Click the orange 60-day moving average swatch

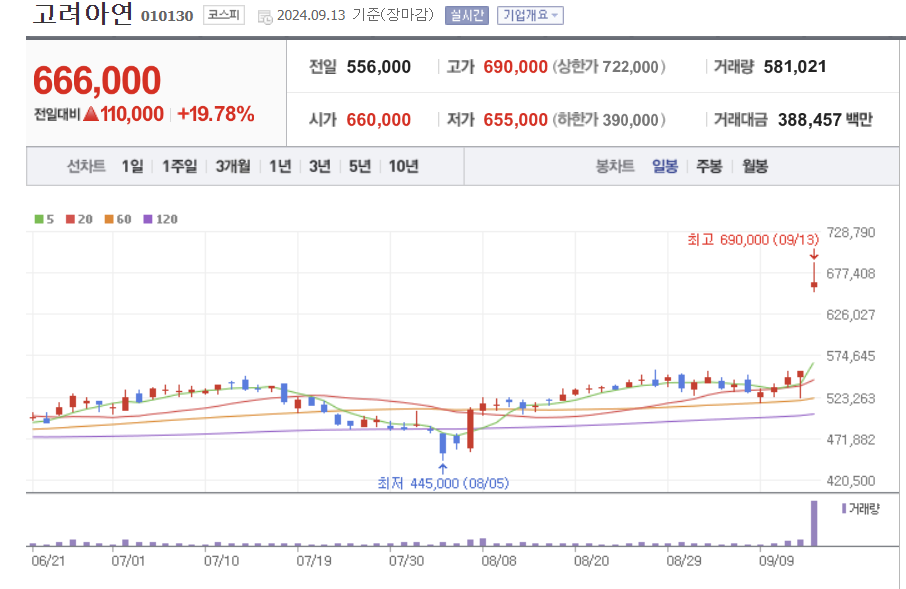109,219
